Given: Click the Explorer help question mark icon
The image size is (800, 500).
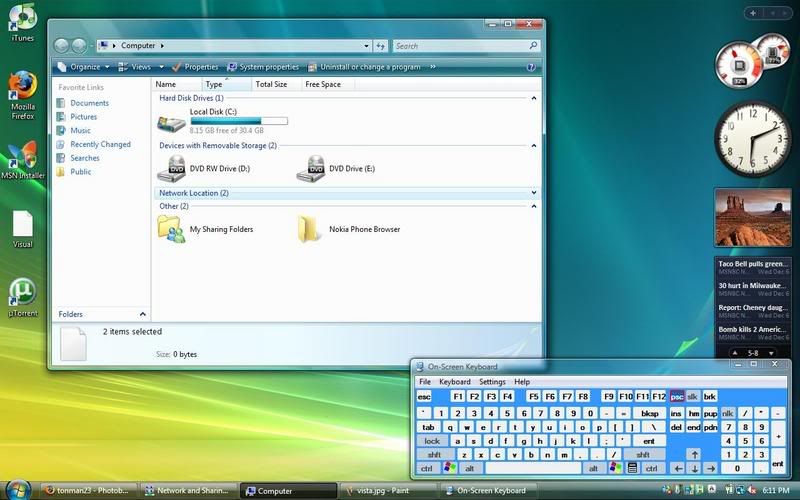Looking at the screenshot, I should point(531,67).
